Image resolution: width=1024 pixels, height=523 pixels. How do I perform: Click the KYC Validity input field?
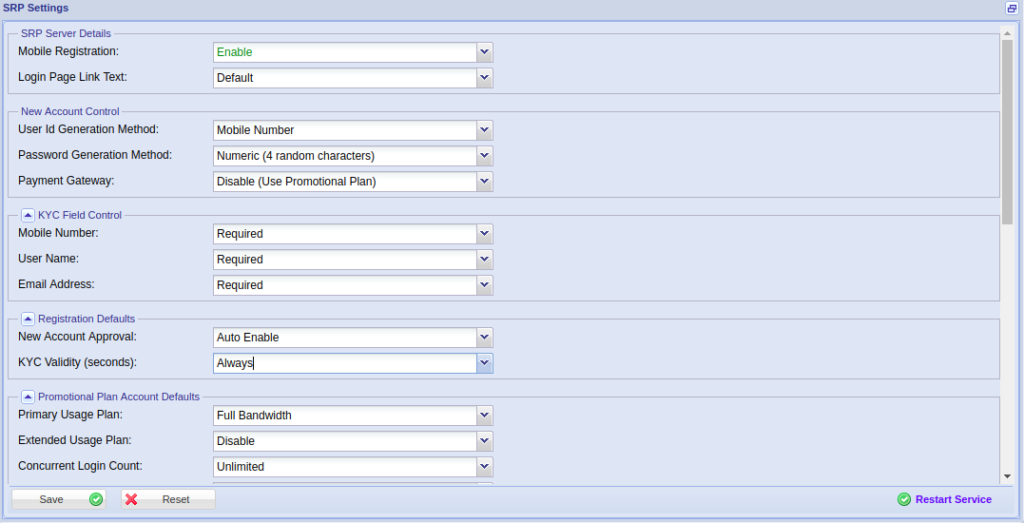(344, 364)
